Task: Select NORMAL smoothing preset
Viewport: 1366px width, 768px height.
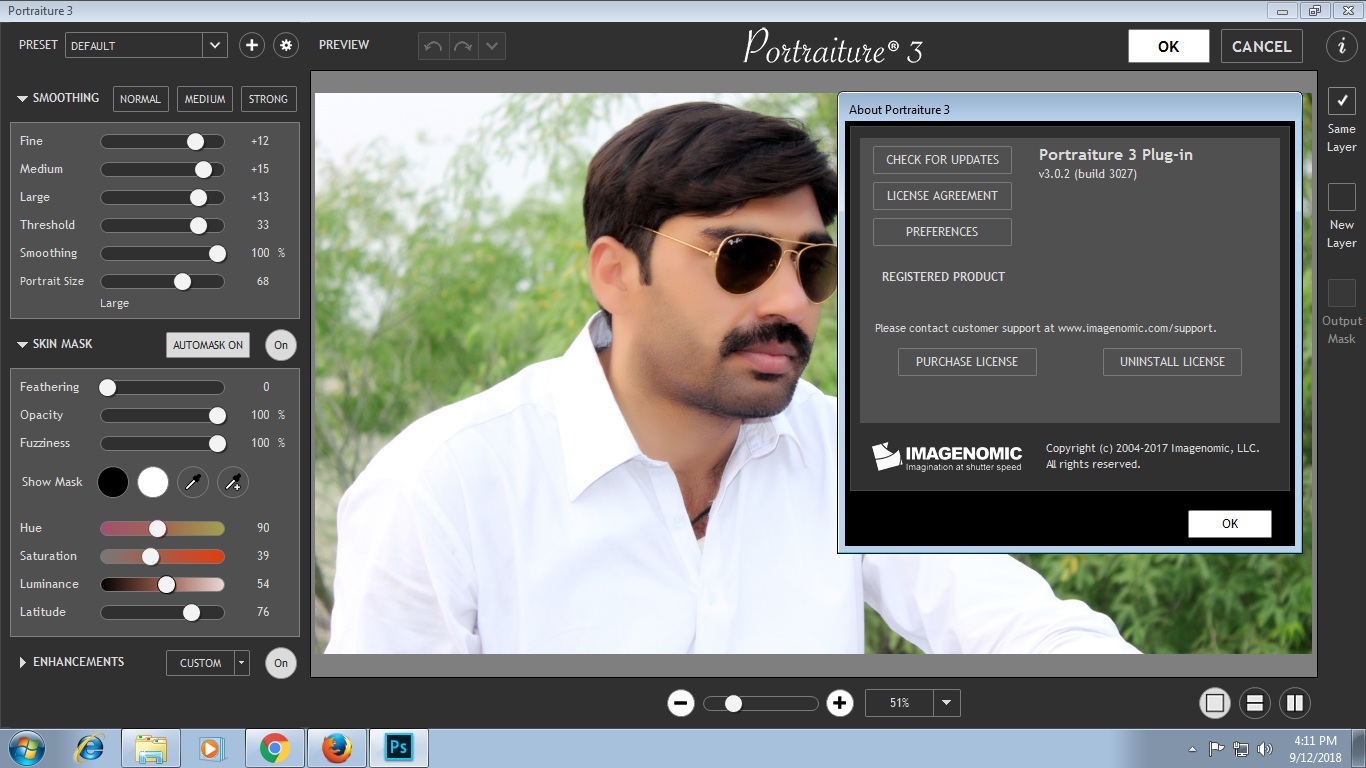Action: coord(140,99)
